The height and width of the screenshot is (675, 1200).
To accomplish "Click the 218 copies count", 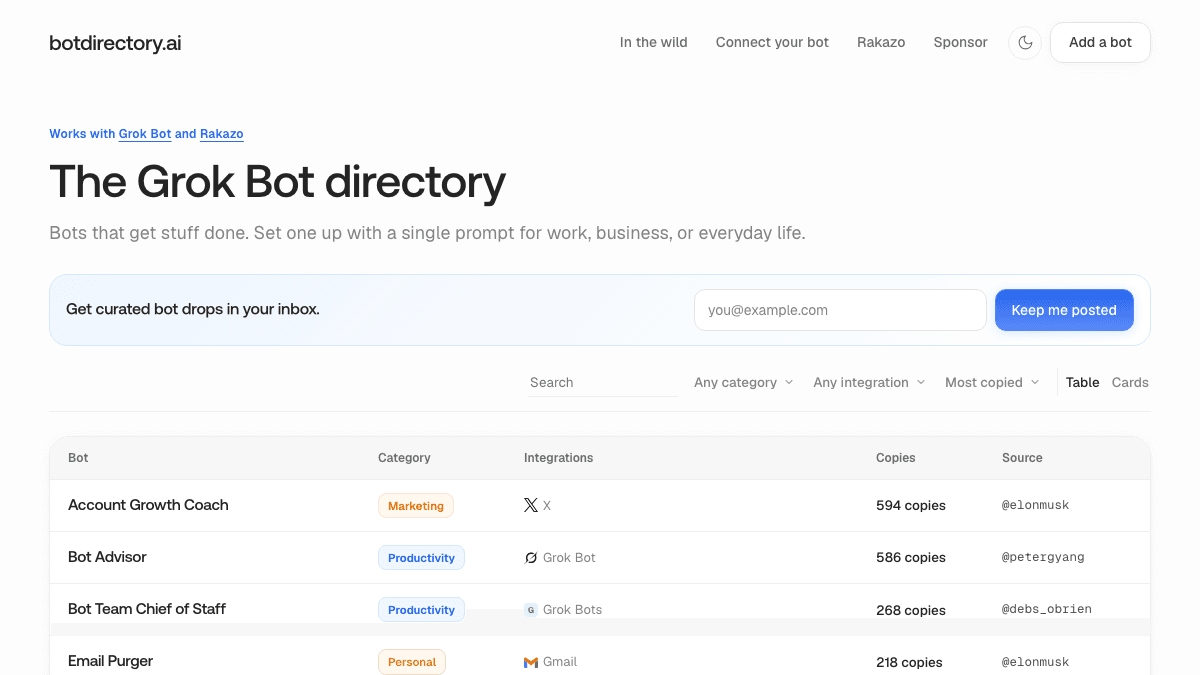I will [909, 662].
